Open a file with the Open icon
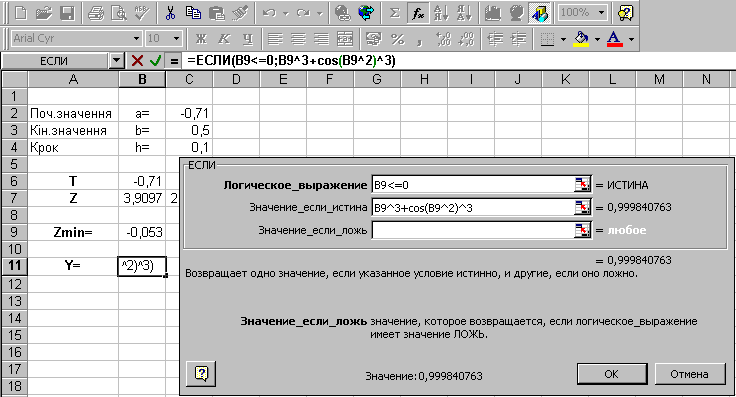The width and height of the screenshot is (736, 397). pos(44,13)
